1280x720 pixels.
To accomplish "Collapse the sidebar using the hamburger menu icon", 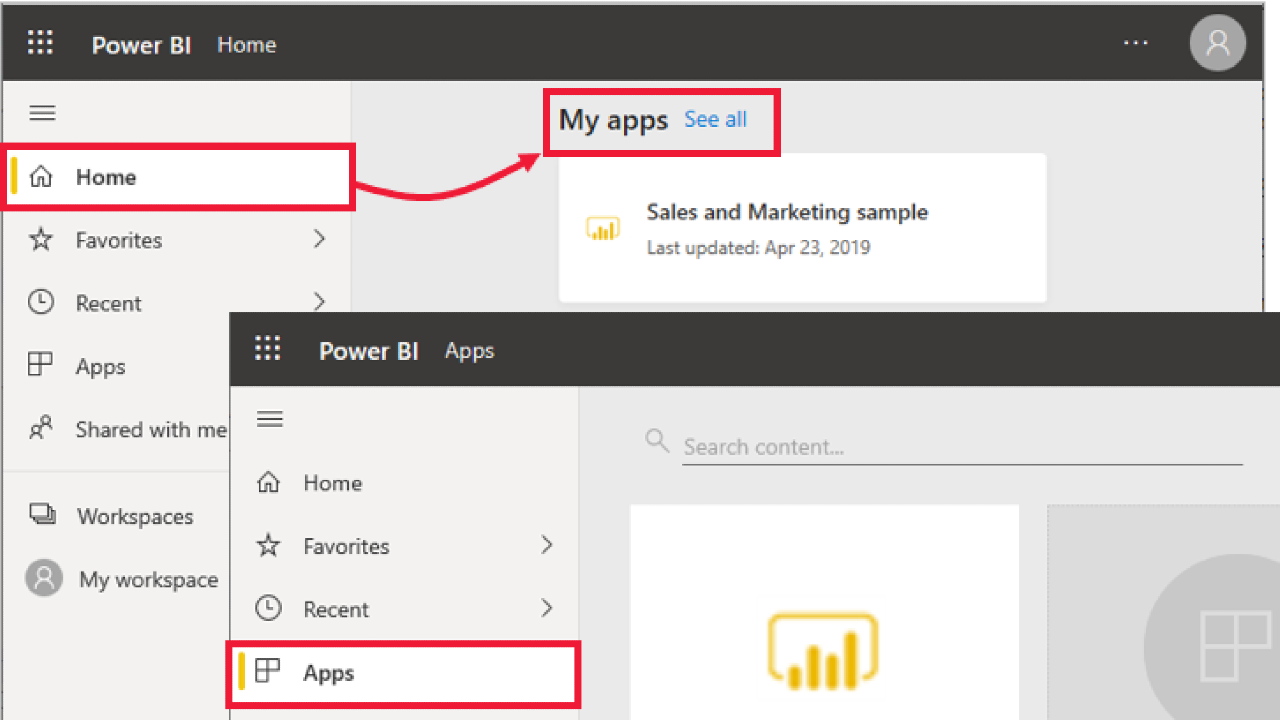I will tap(269, 419).
